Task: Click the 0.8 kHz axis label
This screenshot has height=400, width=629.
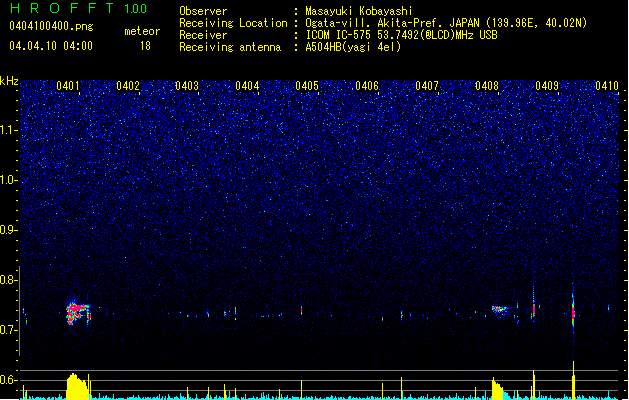Action: (x=9, y=280)
